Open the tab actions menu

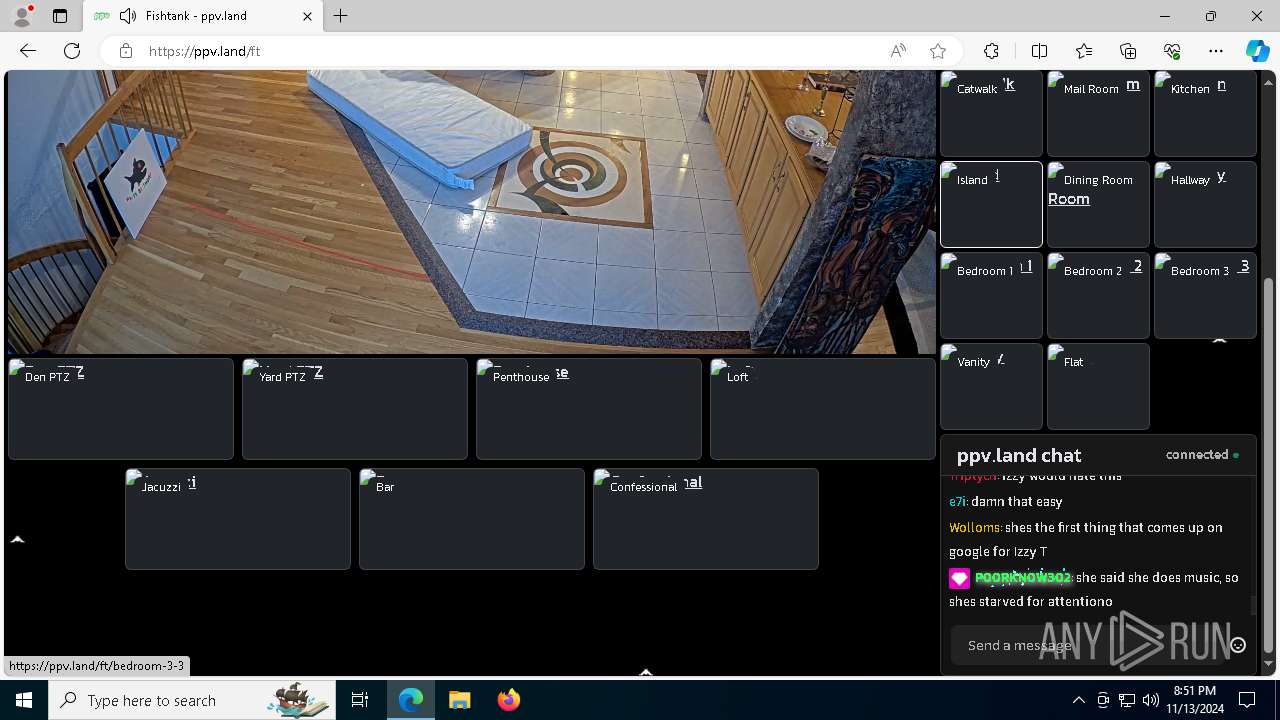click(x=60, y=16)
